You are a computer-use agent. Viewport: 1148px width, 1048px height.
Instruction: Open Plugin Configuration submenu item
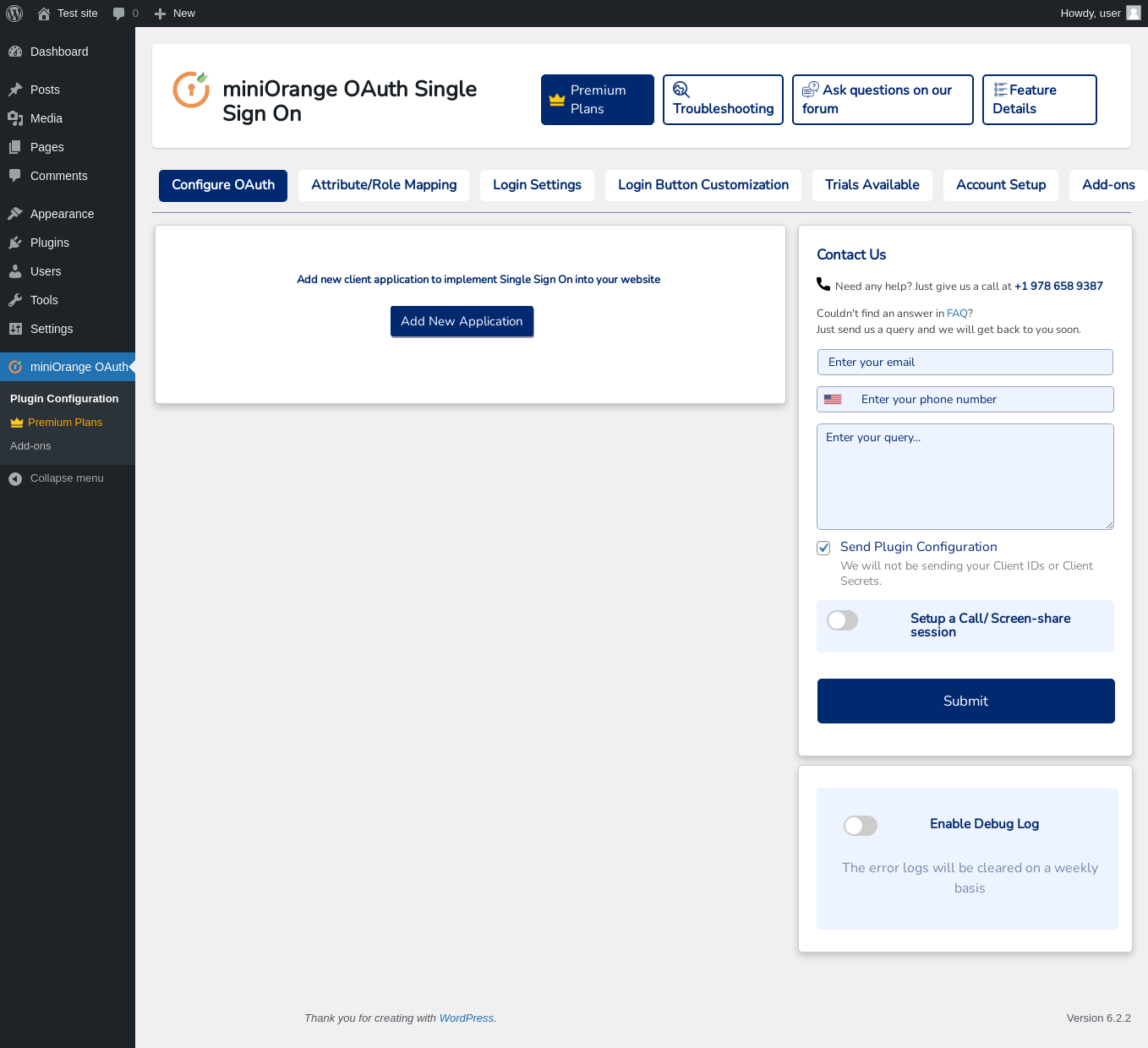pyautogui.click(x=64, y=399)
